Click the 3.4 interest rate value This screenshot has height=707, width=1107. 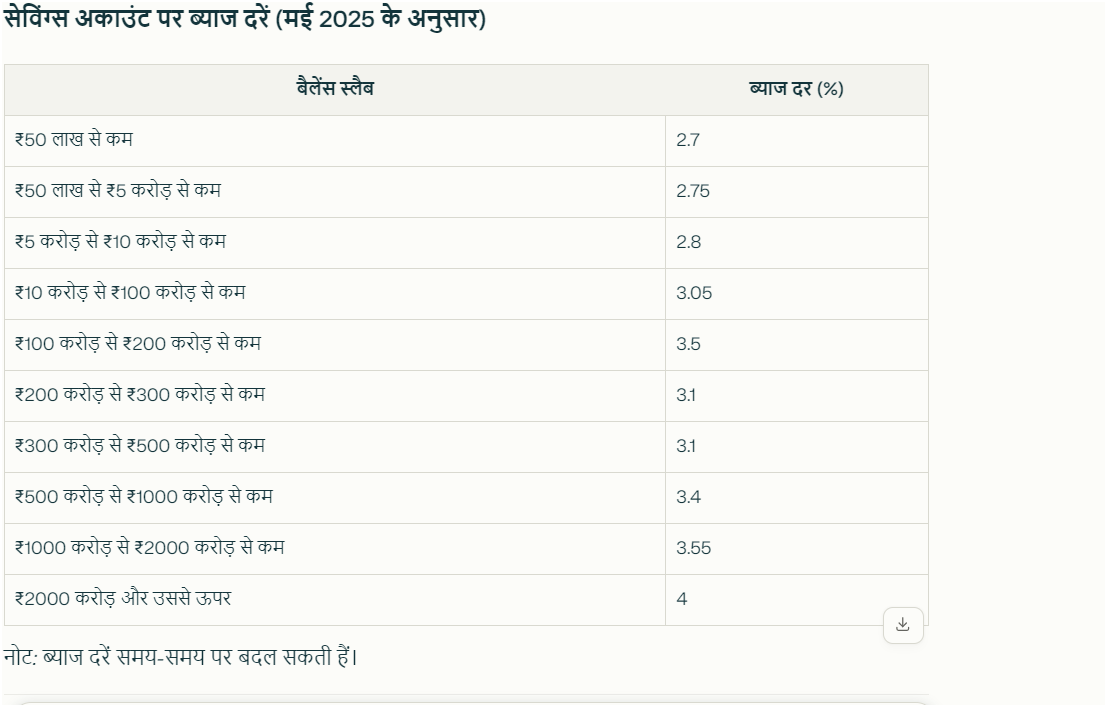(688, 497)
